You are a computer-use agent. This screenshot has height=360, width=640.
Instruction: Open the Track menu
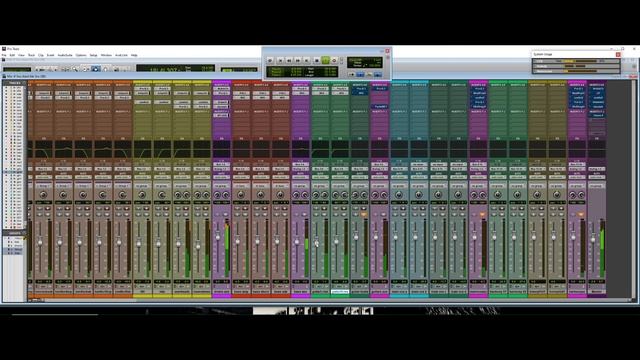click(31, 55)
